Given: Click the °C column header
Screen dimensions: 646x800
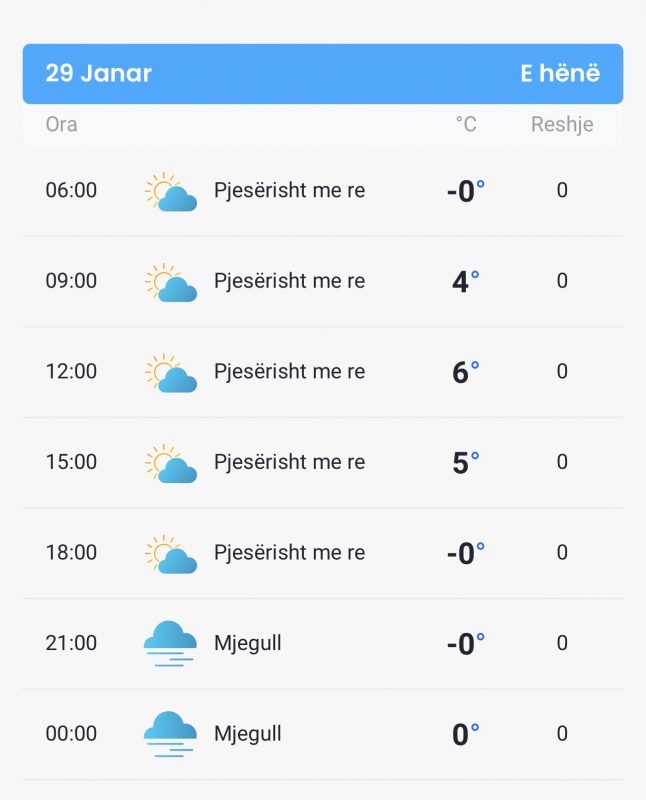Looking at the screenshot, I should (x=466, y=124).
